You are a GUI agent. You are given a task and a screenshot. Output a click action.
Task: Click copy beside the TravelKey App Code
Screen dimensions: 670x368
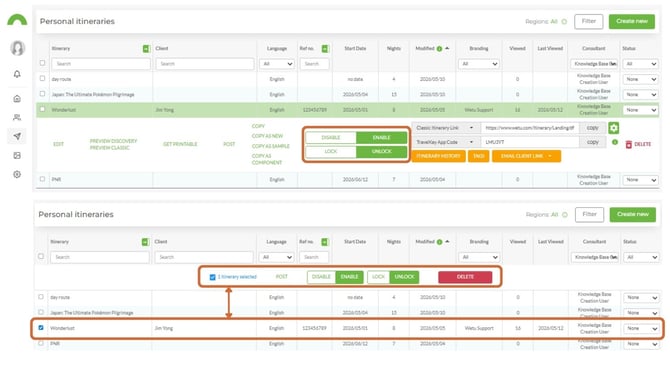[592, 142]
